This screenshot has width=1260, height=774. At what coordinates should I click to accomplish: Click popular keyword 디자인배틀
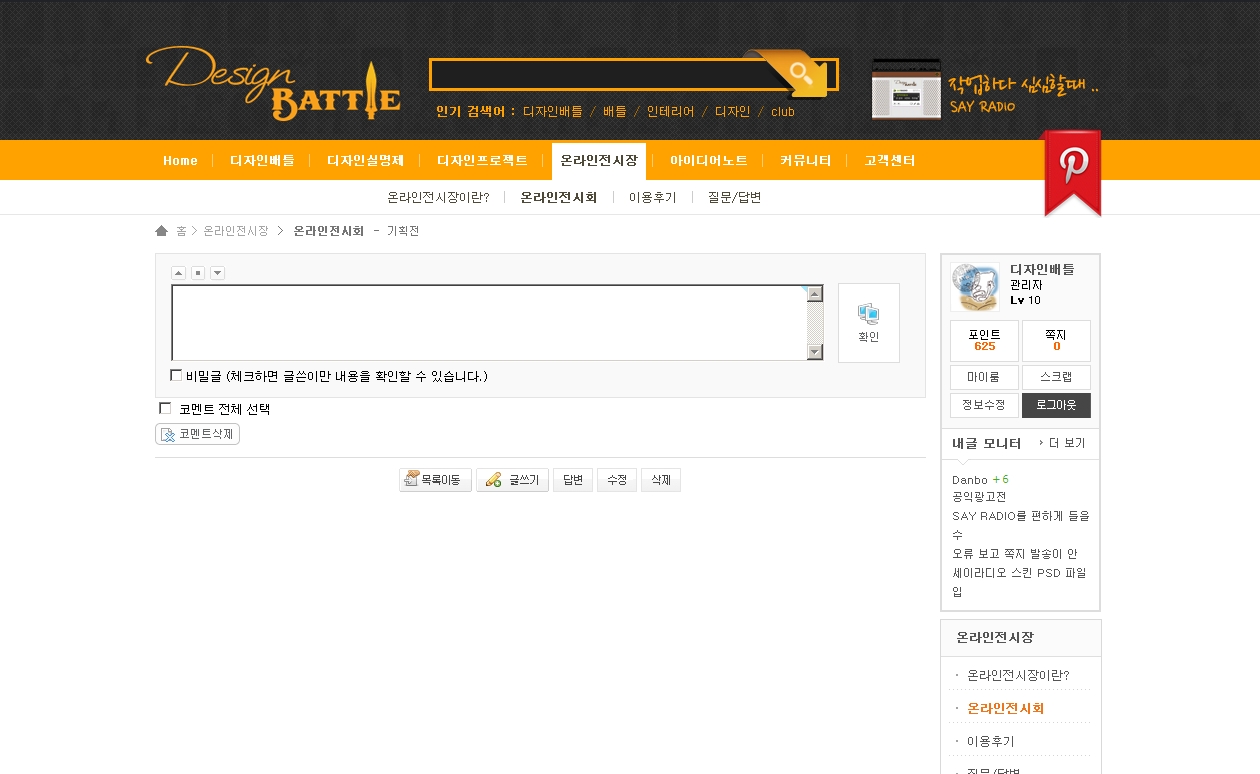[x=552, y=112]
